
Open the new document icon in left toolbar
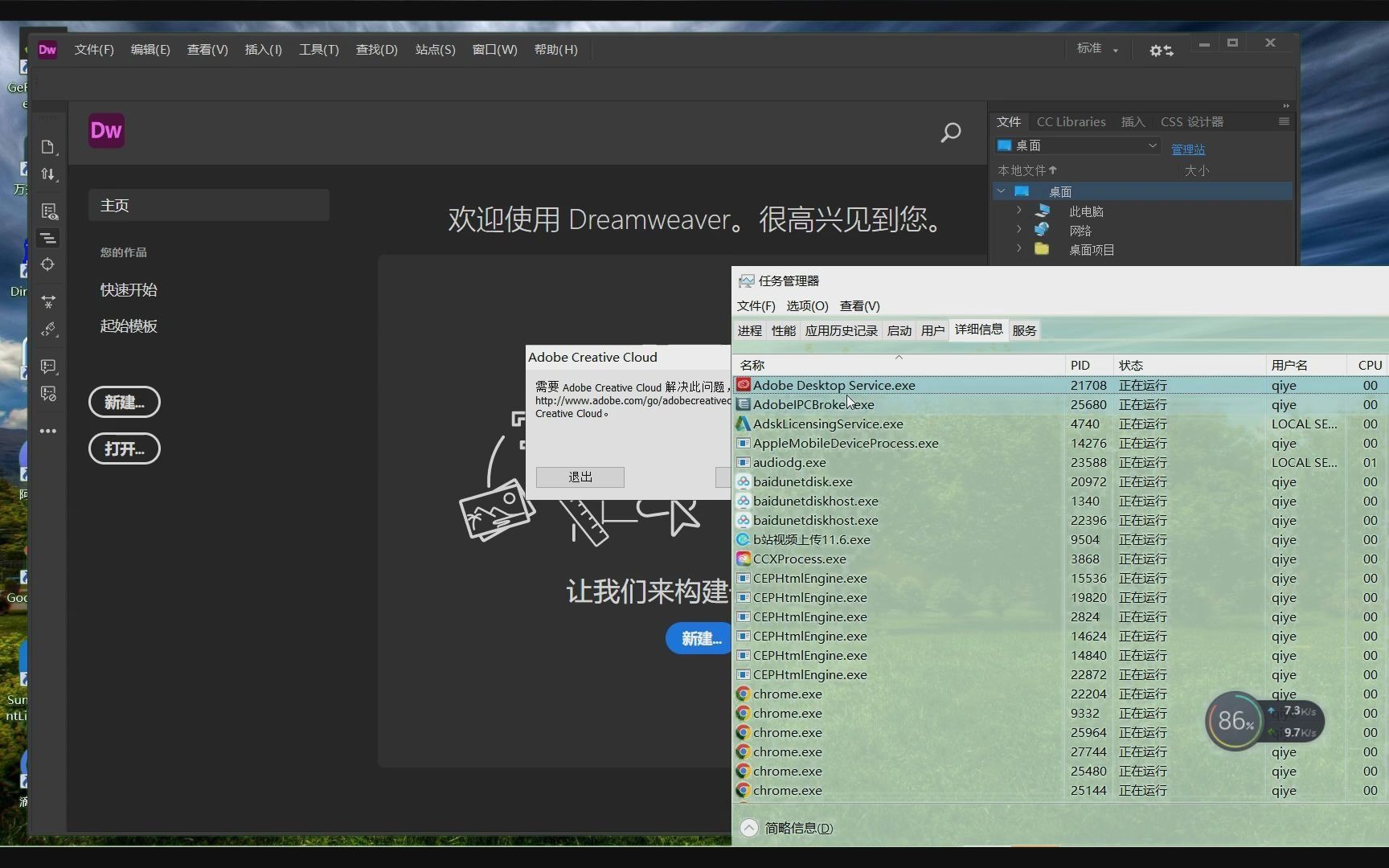[x=48, y=147]
